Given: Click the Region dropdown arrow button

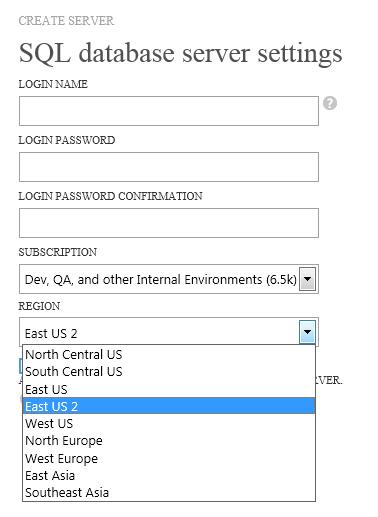Looking at the screenshot, I should [307, 332].
